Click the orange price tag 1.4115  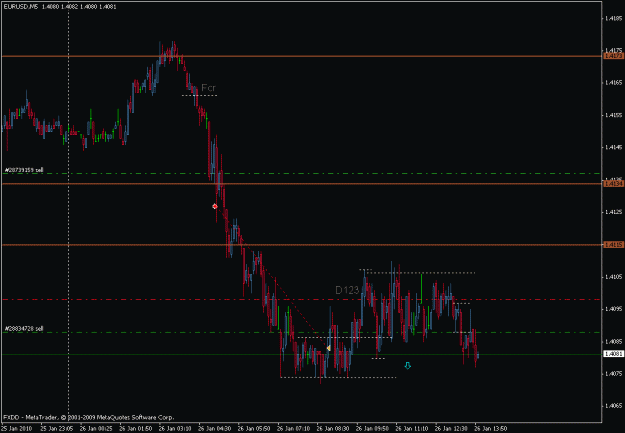coord(613,245)
